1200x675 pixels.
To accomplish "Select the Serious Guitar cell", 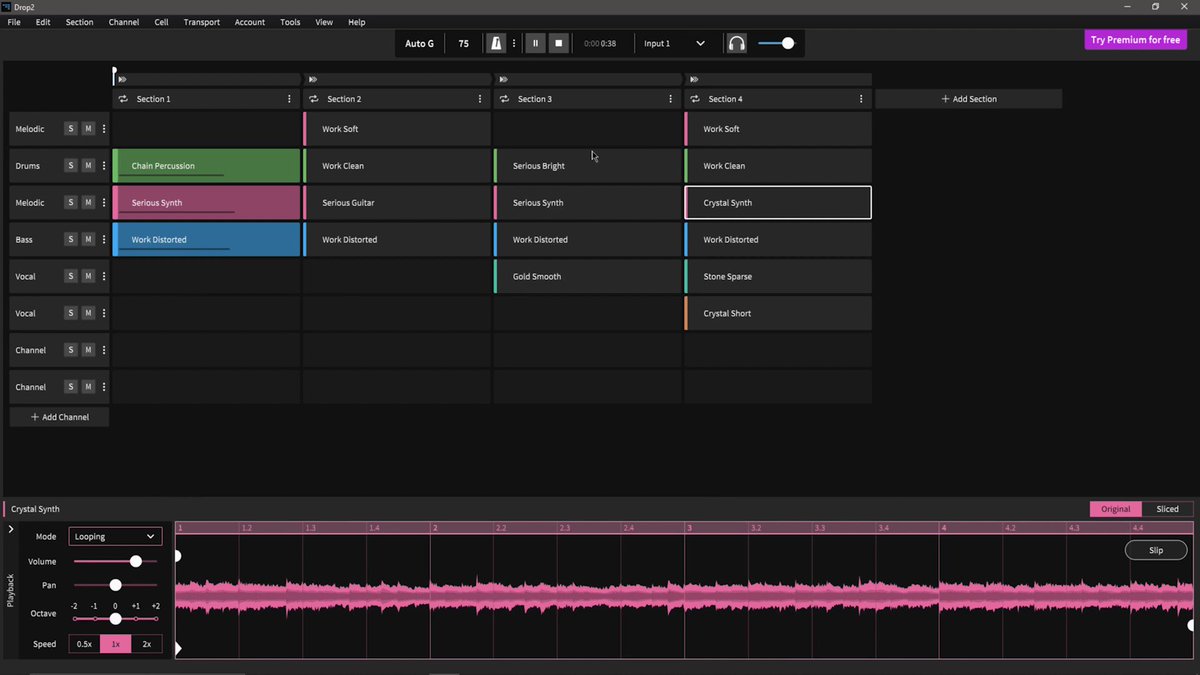I will coord(397,203).
